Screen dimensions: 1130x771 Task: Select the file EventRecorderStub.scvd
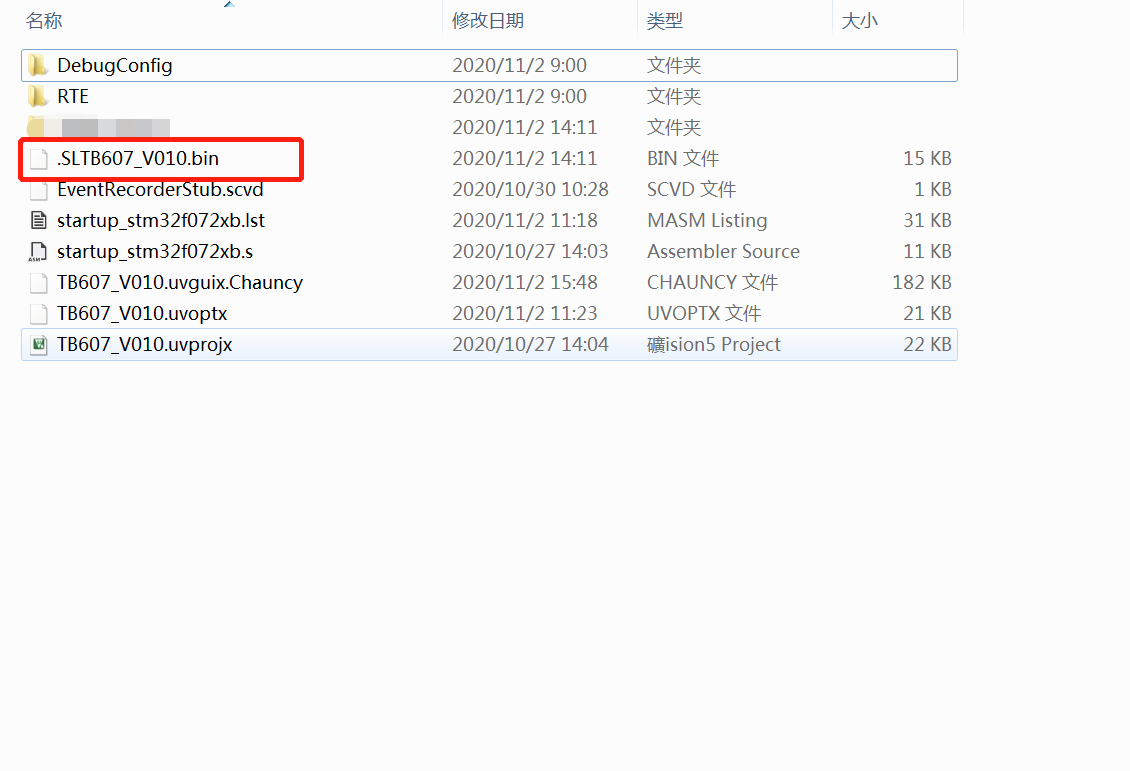pos(160,190)
